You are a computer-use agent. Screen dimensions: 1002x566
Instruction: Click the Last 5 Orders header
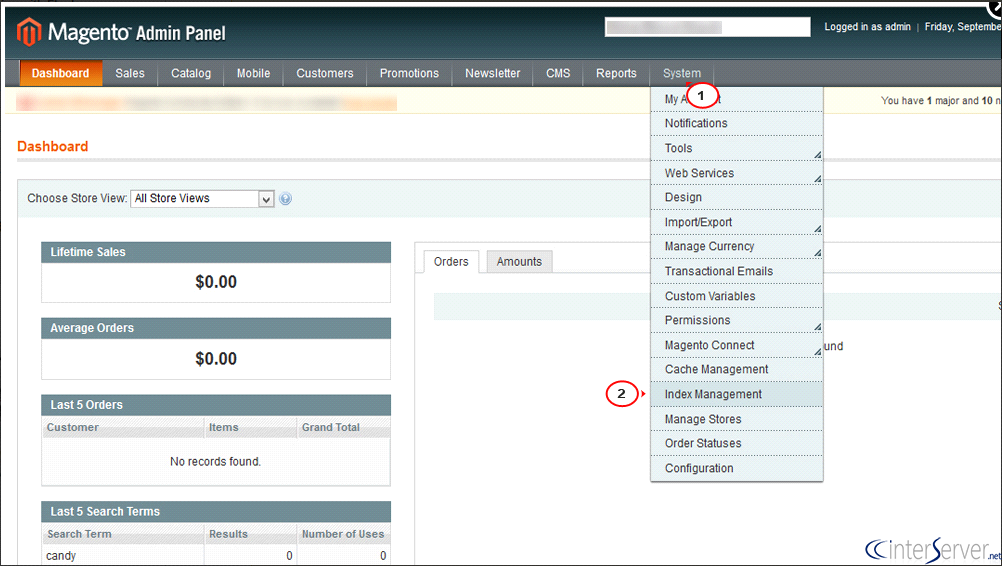[x=216, y=405]
